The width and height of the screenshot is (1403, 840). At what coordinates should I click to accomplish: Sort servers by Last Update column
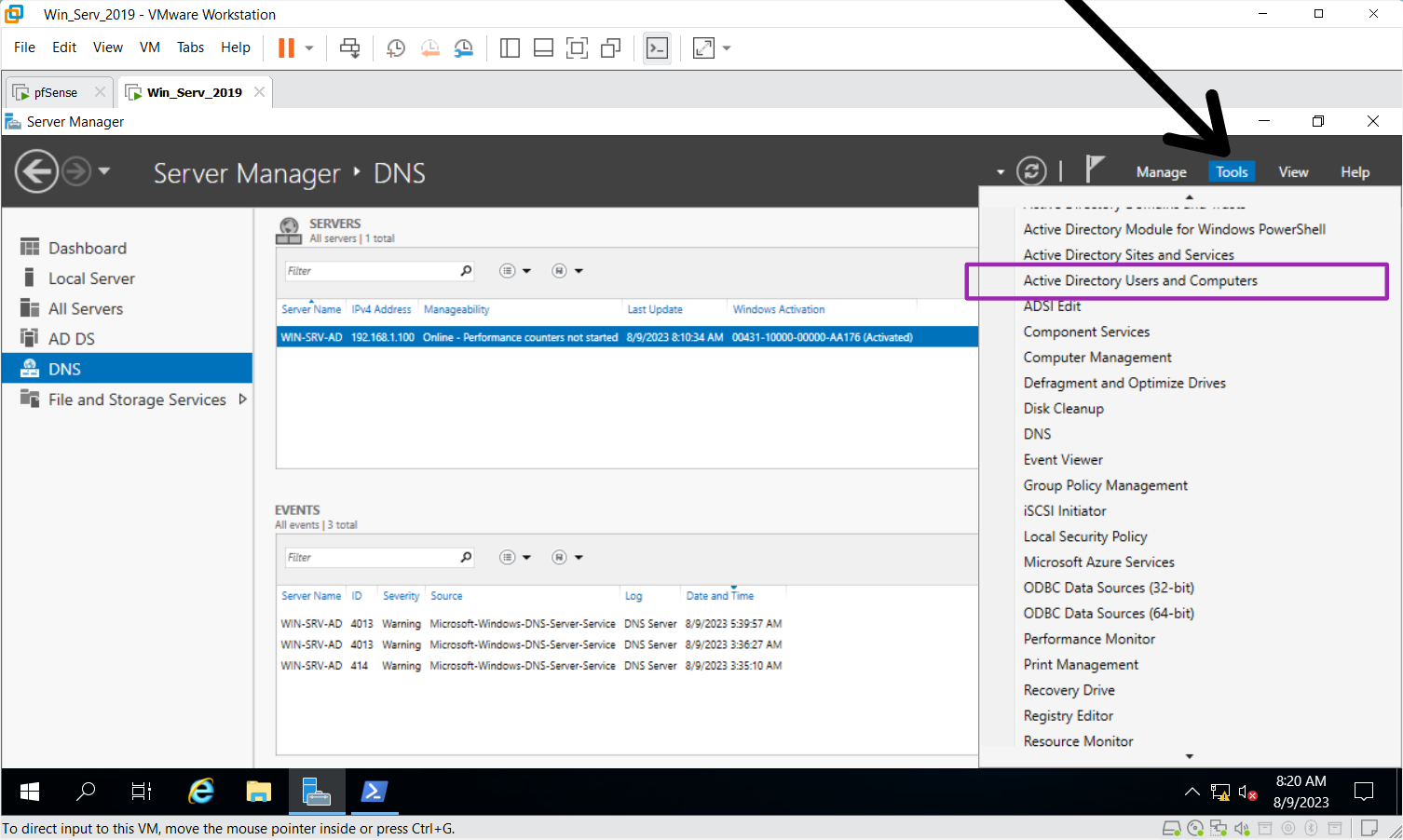click(x=655, y=309)
